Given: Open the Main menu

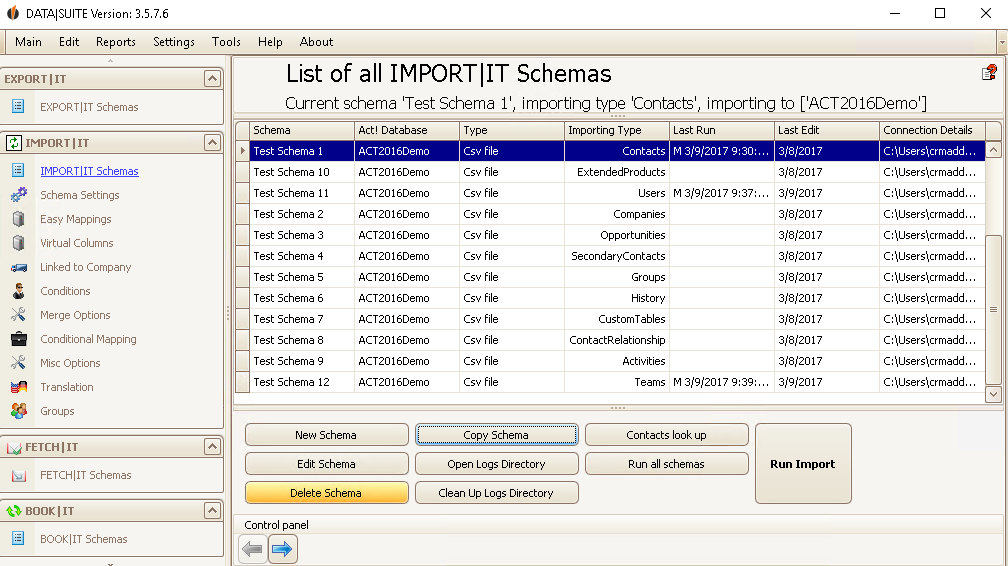Looking at the screenshot, I should pyautogui.click(x=28, y=42).
